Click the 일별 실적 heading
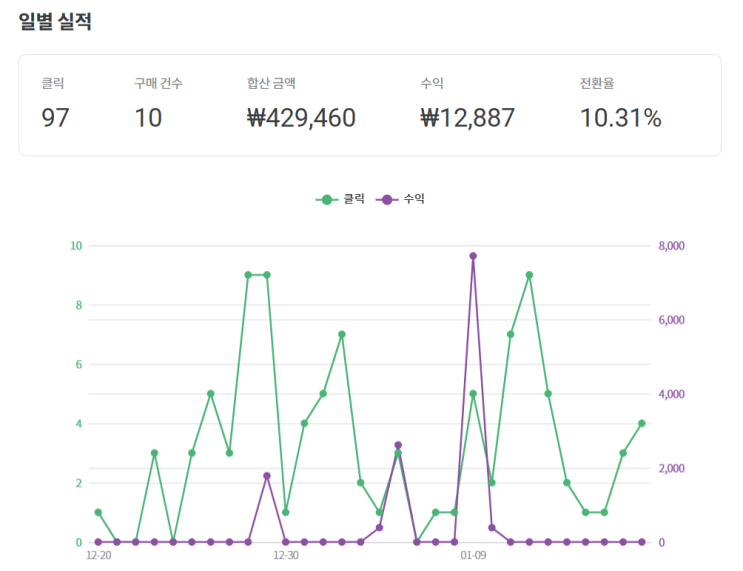The height and width of the screenshot is (571, 743). [x=55, y=21]
